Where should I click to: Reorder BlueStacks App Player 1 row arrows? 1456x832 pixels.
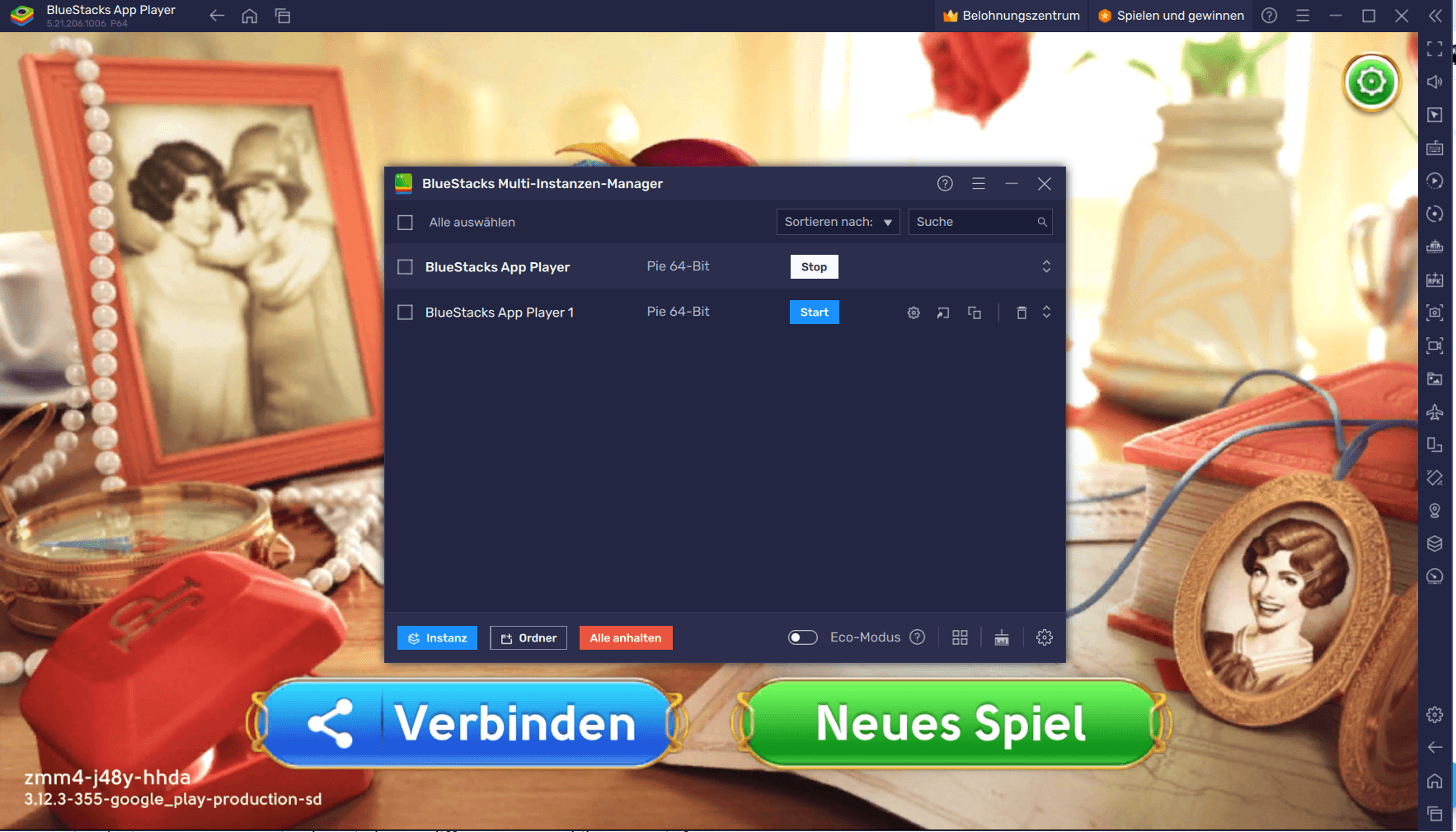click(1046, 312)
